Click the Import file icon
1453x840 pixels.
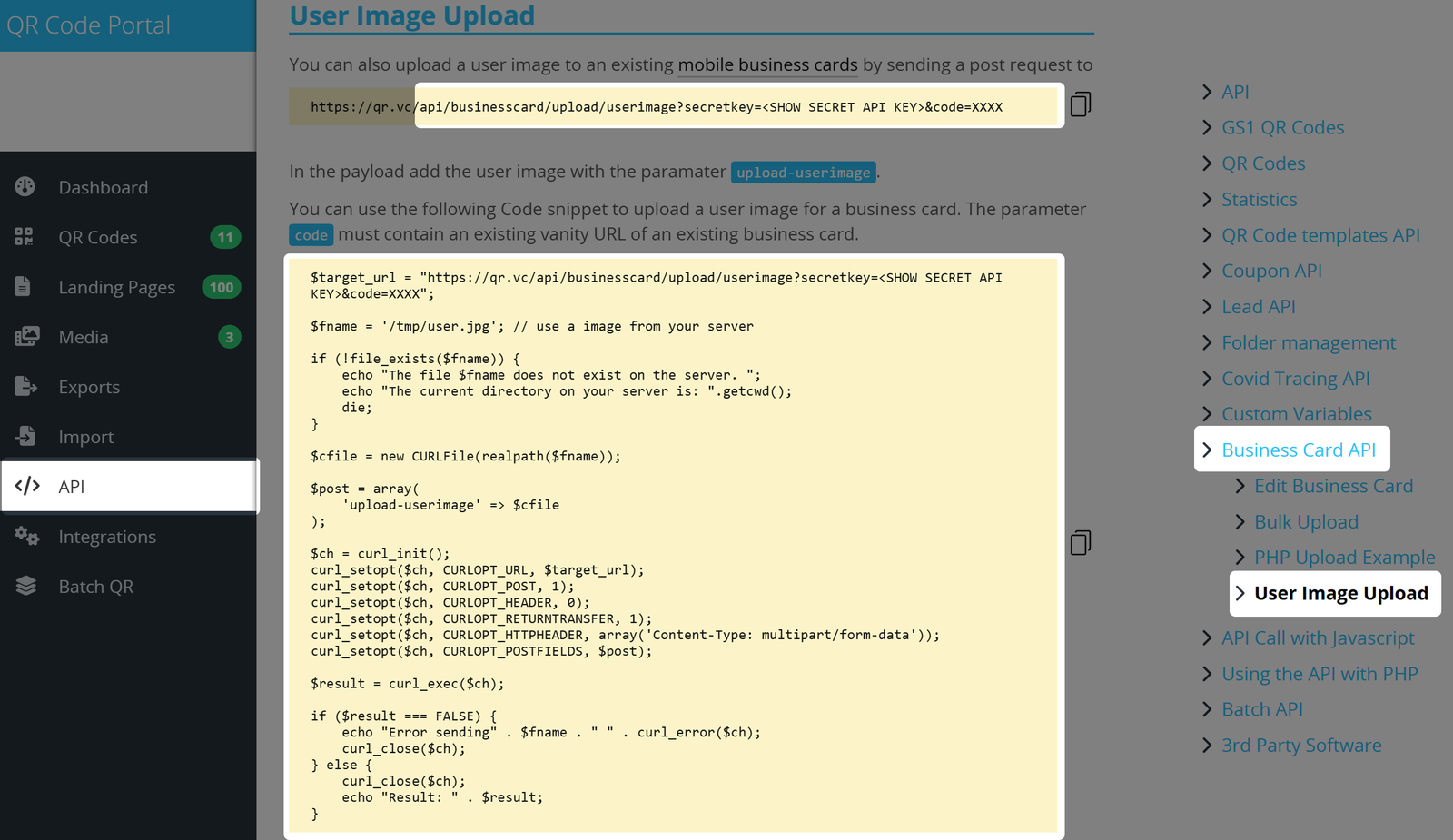pos(25,437)
